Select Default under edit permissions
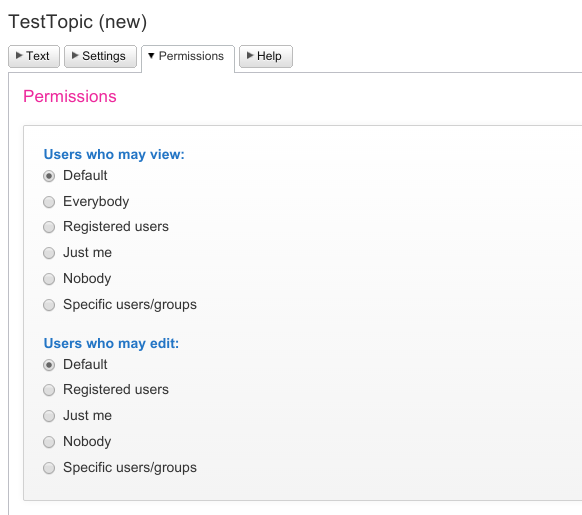This screenshot has height=515, width=582. [x=49, y=365]
